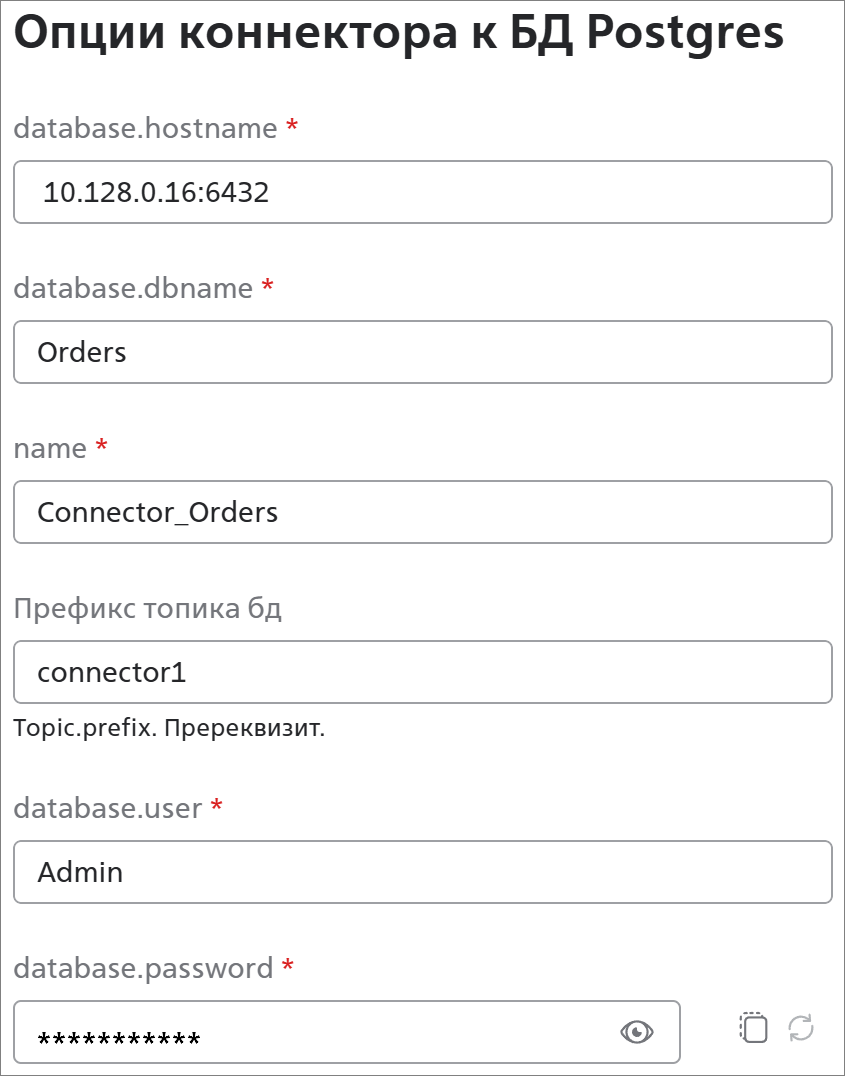Click the red asterisk beside database.password

click(288, 964)
